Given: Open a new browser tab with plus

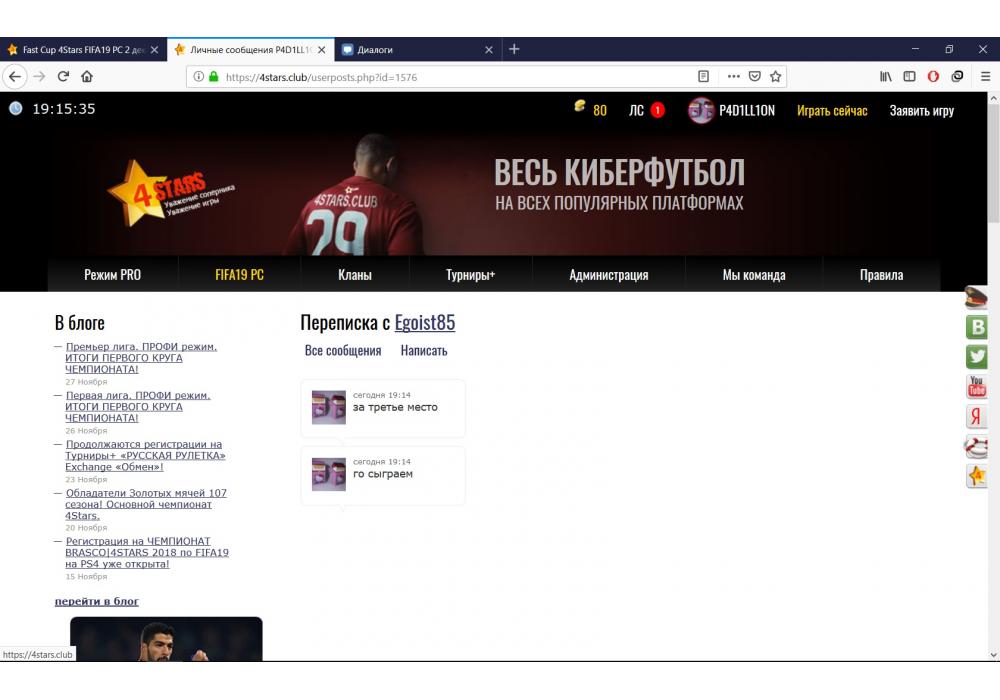Looking at the screenshot, I should 514,49.
